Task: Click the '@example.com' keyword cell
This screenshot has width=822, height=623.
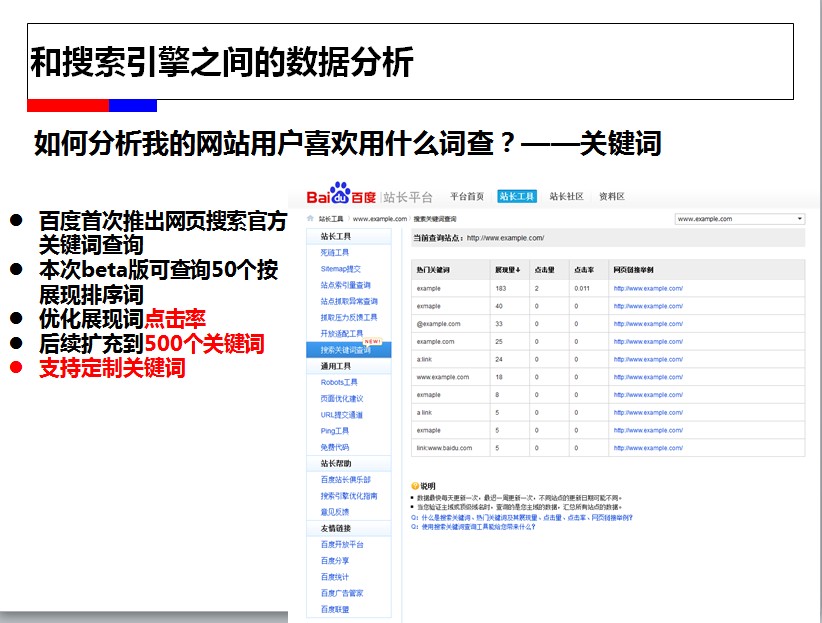Action: pyautogui.click(x=438, y=324)
